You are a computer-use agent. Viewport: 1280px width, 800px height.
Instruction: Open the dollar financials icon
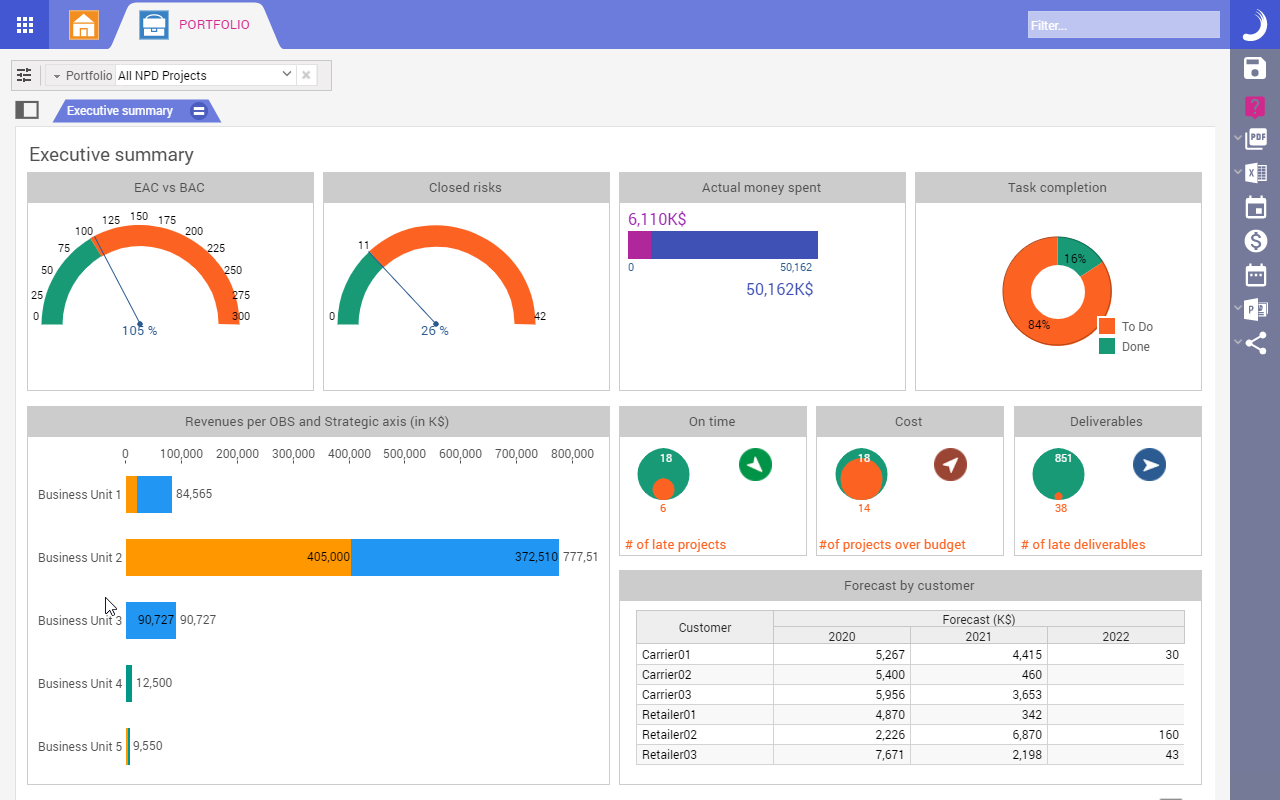pos(1255,240)
